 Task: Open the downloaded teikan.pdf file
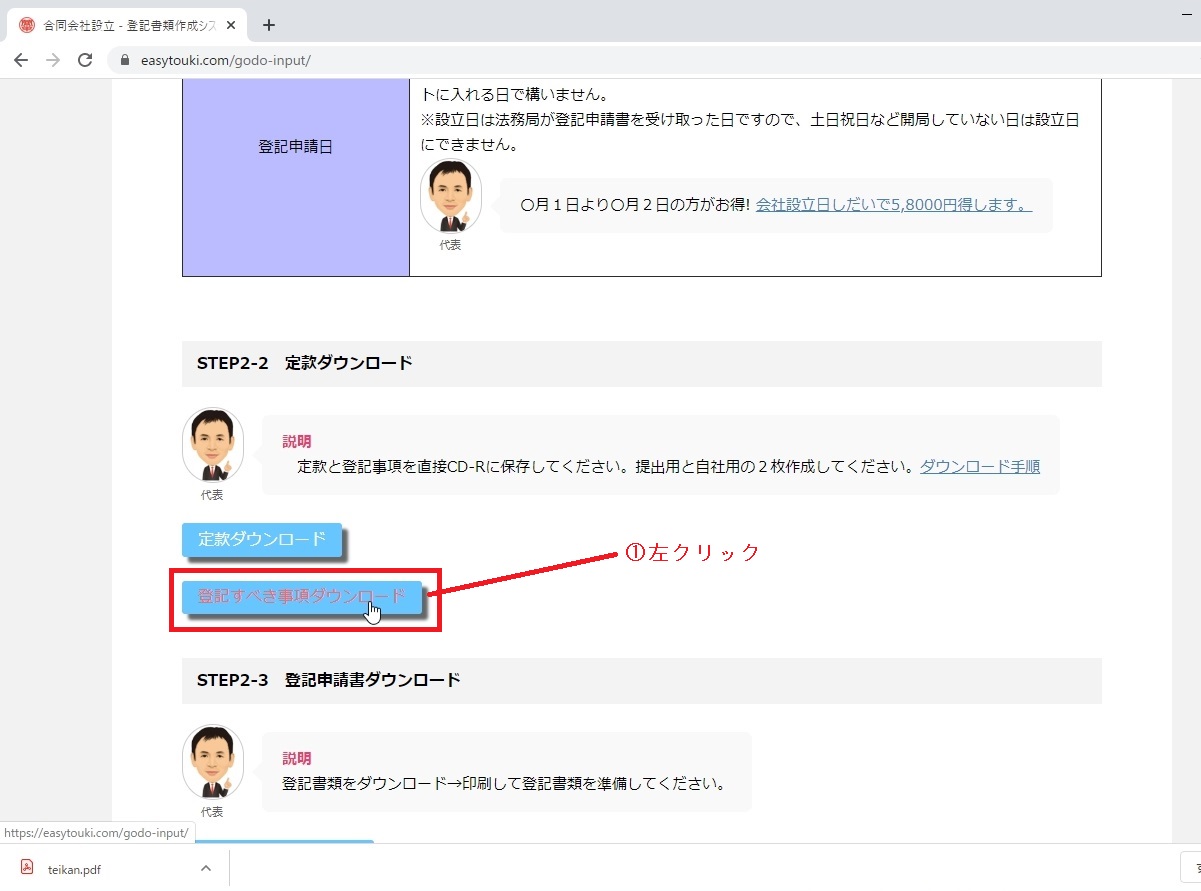(75, 869)
